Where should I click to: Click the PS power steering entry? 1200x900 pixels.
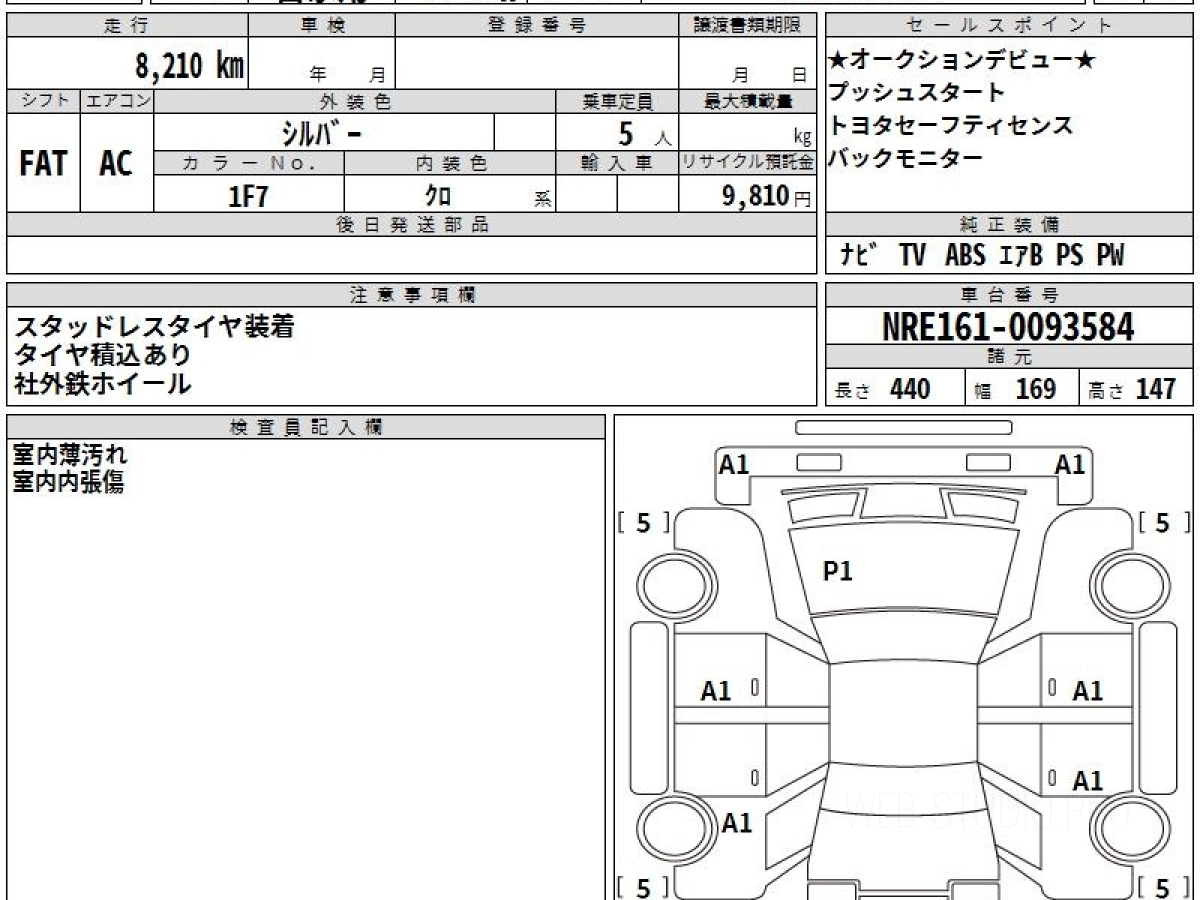click(1070, 256)
